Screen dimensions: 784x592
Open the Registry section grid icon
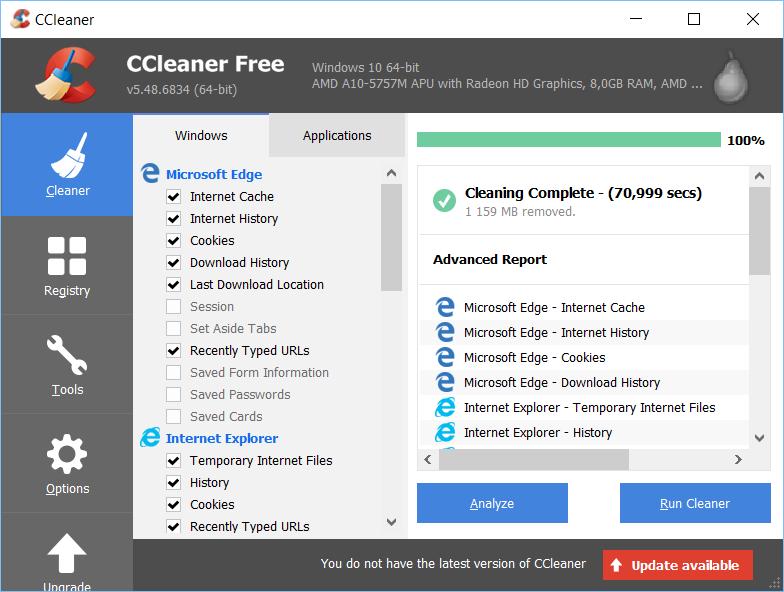tap(67, 256)
